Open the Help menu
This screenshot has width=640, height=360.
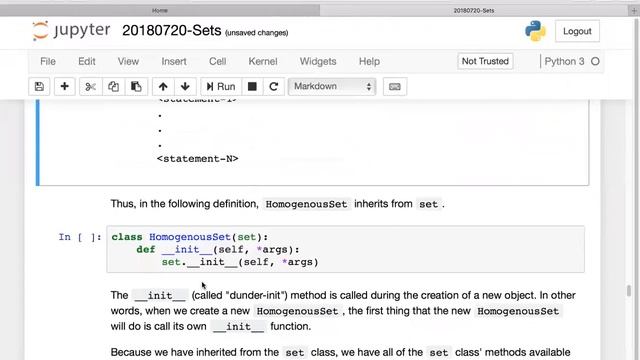click(369, 61)
